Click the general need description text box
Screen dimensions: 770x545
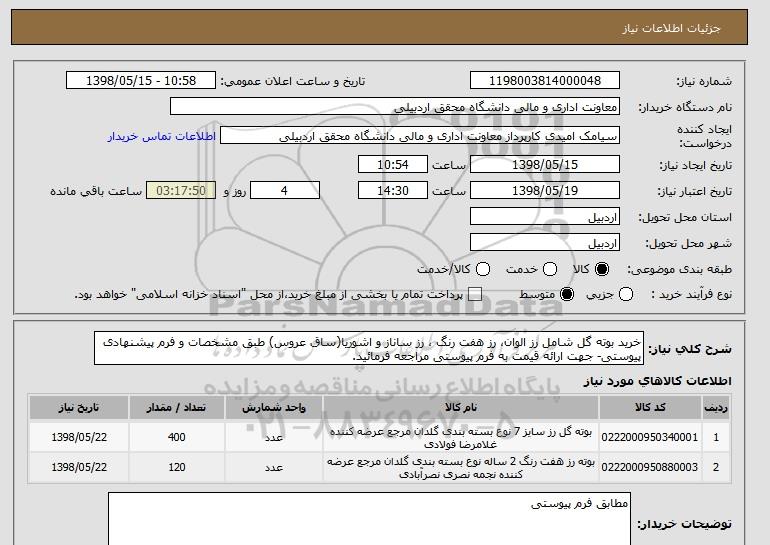[x=369, y=348]
